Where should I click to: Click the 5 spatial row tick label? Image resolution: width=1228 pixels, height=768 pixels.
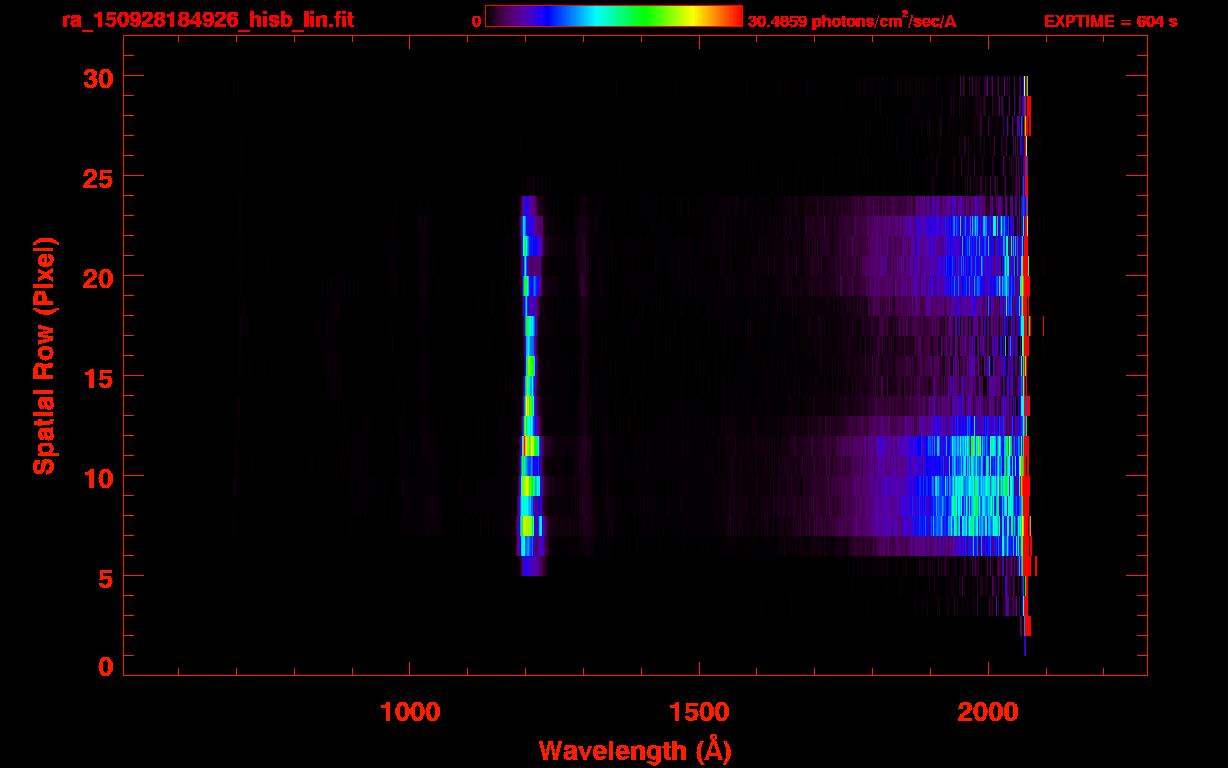pos(106,577)
